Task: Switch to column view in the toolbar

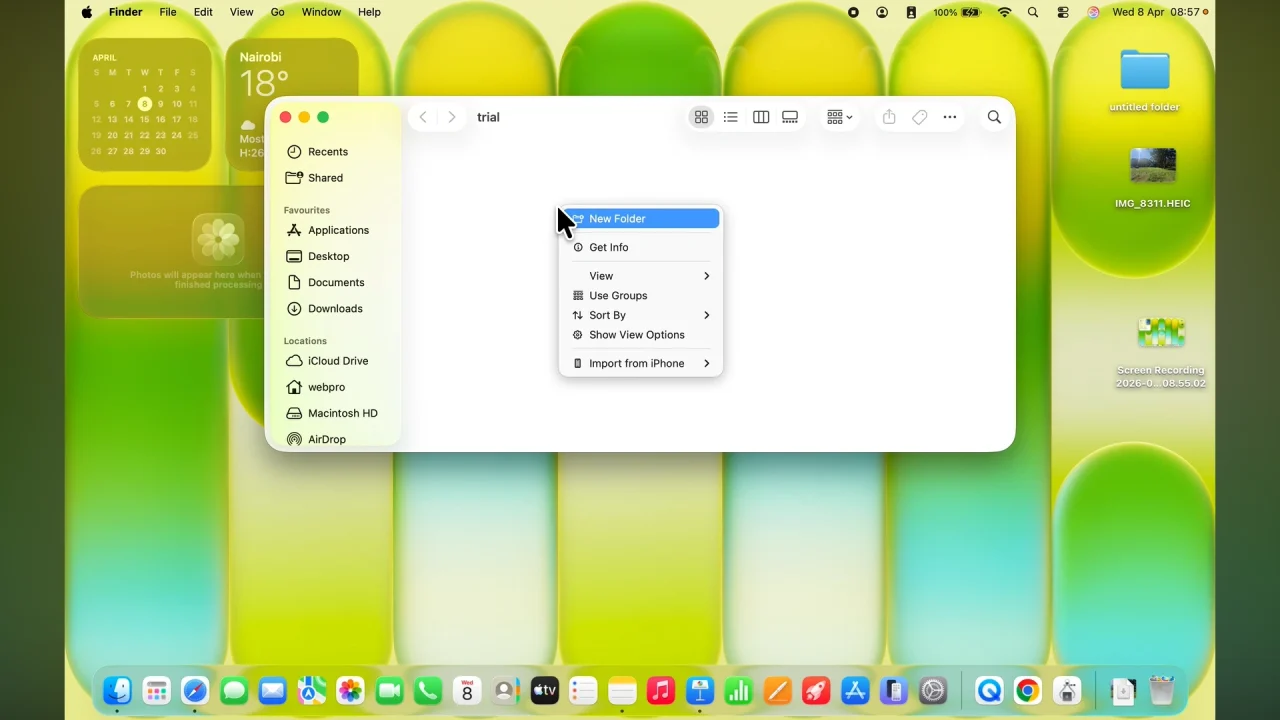Action: pyautogui.click(x=761, y=117)
